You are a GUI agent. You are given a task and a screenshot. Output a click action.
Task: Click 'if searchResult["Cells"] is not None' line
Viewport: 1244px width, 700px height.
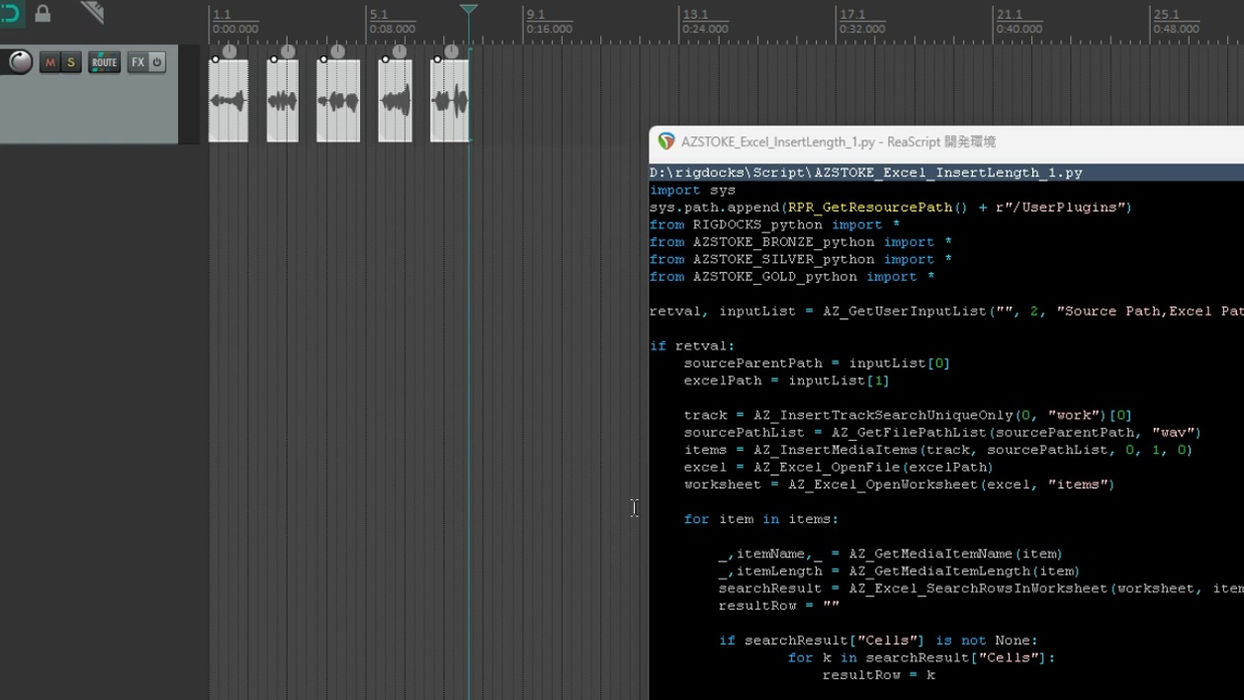point(878,640)
